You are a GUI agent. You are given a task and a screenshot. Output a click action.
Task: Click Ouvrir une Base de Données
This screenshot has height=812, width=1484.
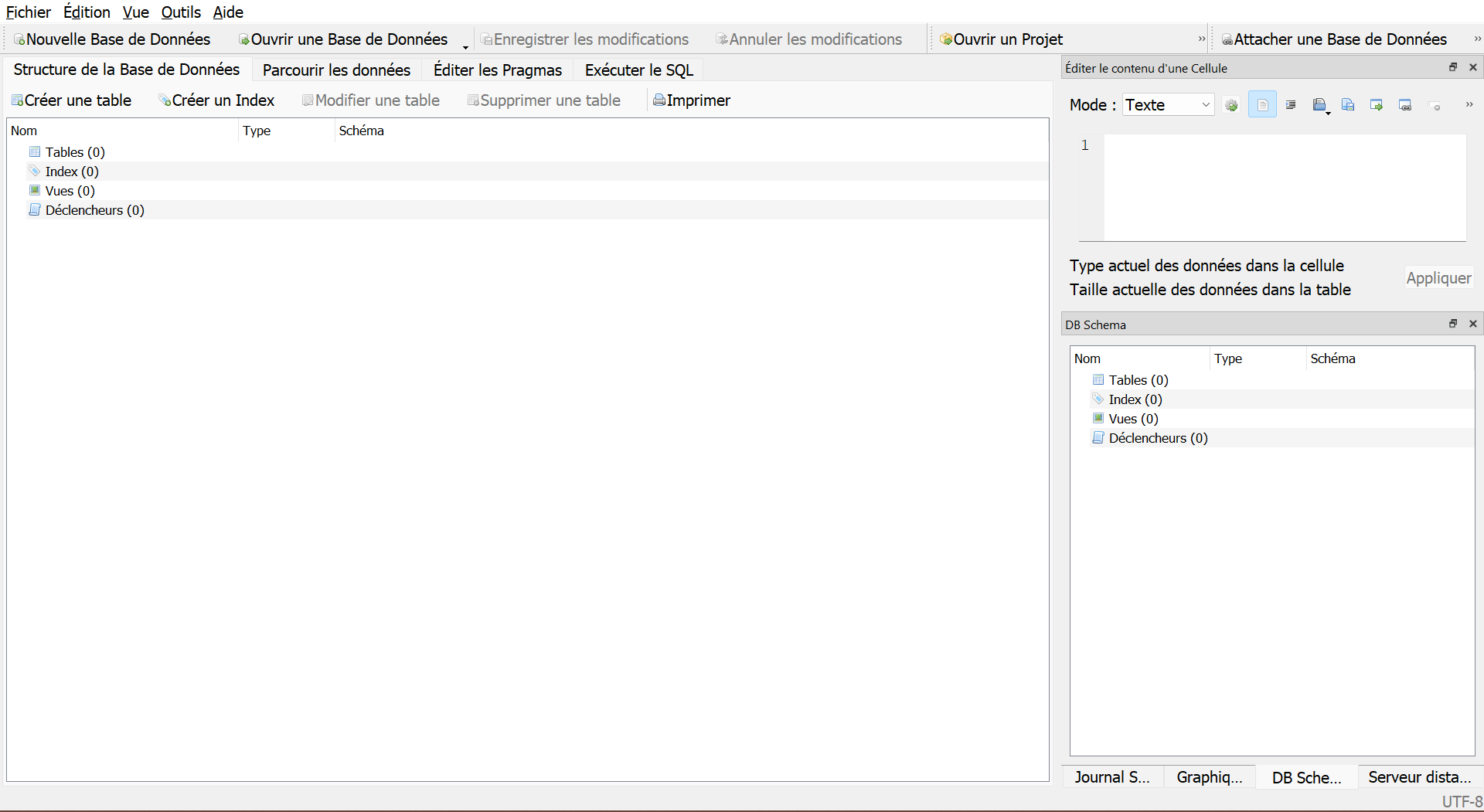(343, 39)
